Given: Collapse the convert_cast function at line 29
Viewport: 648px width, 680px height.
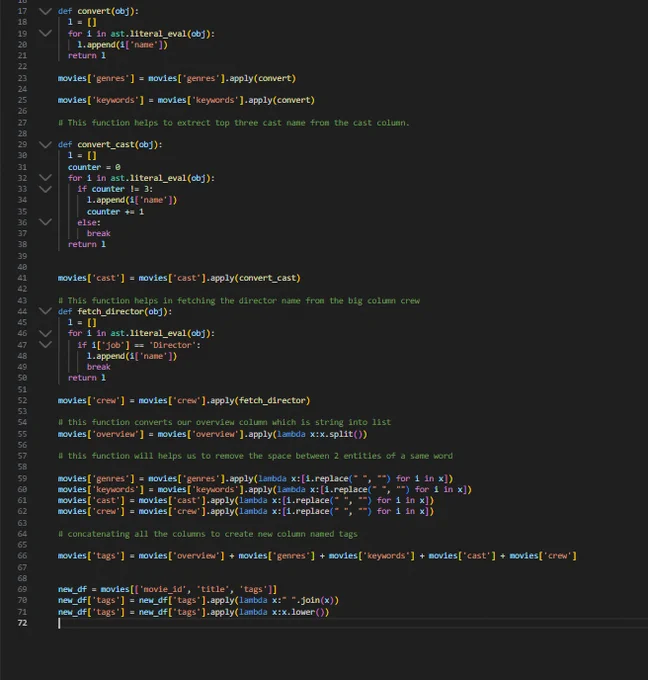Looking at the screenshot, I should [45, 144].
